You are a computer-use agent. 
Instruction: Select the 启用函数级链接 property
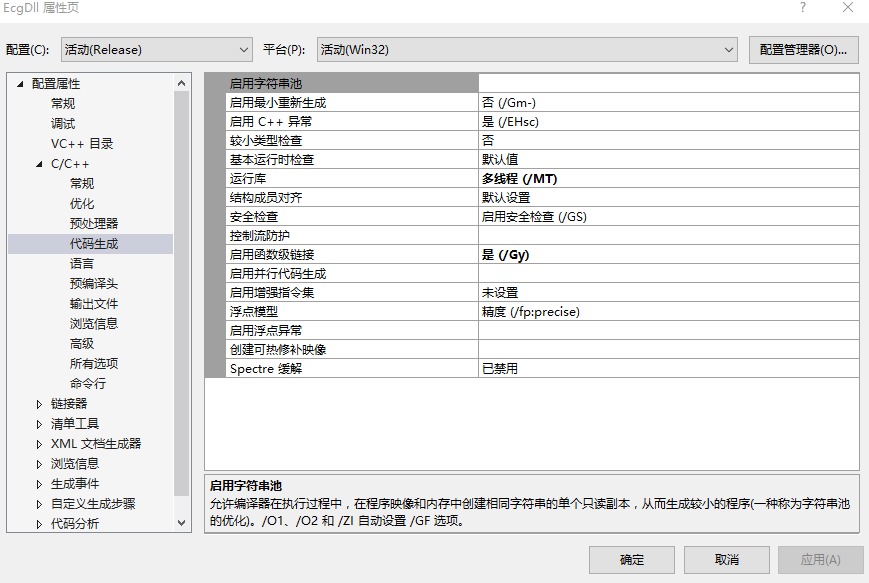(352, 254)
